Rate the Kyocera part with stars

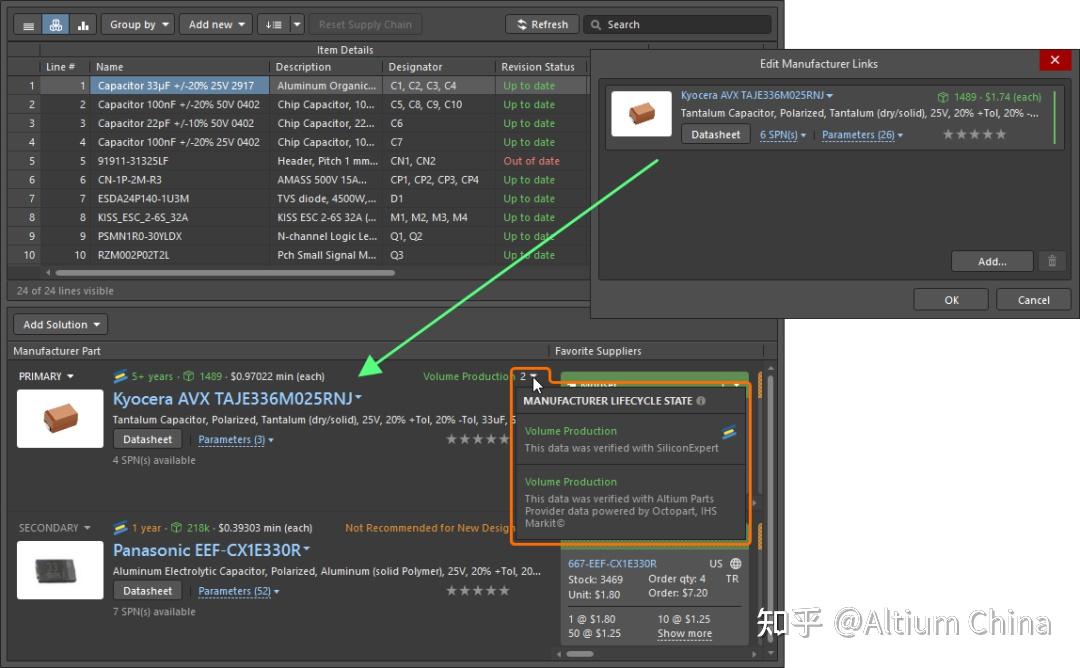[477, 439]
